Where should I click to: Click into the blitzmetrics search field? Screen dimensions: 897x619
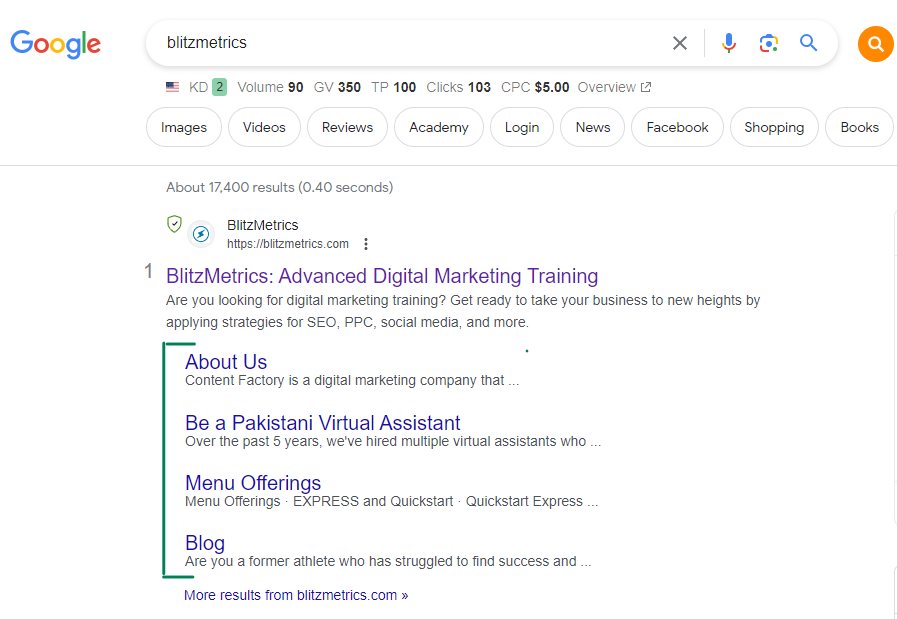click(412, 43)
